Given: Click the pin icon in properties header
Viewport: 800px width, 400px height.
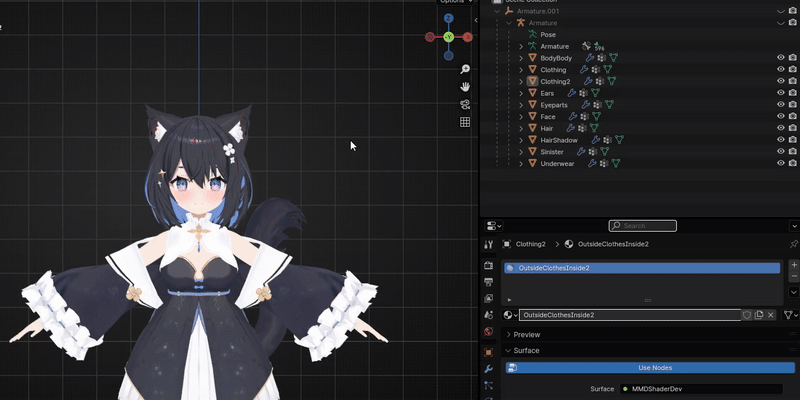Looking at the screenshot, I should point(793,244).
